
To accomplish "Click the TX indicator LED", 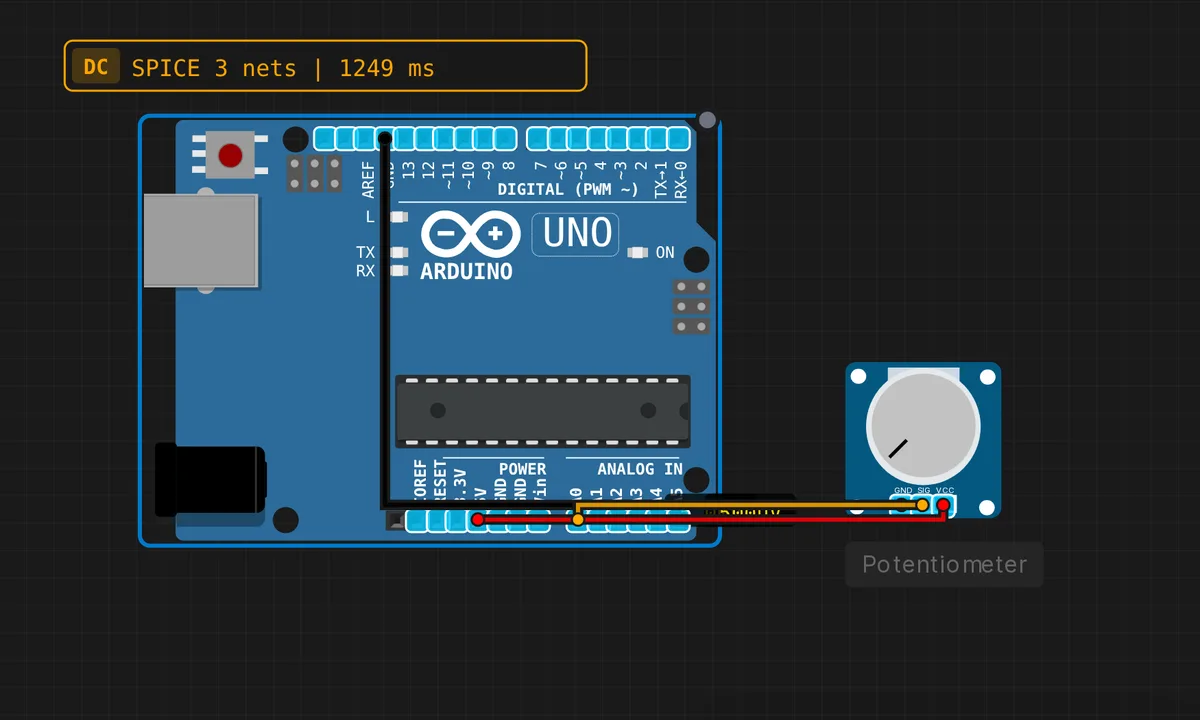I will (x=399, y=253).
